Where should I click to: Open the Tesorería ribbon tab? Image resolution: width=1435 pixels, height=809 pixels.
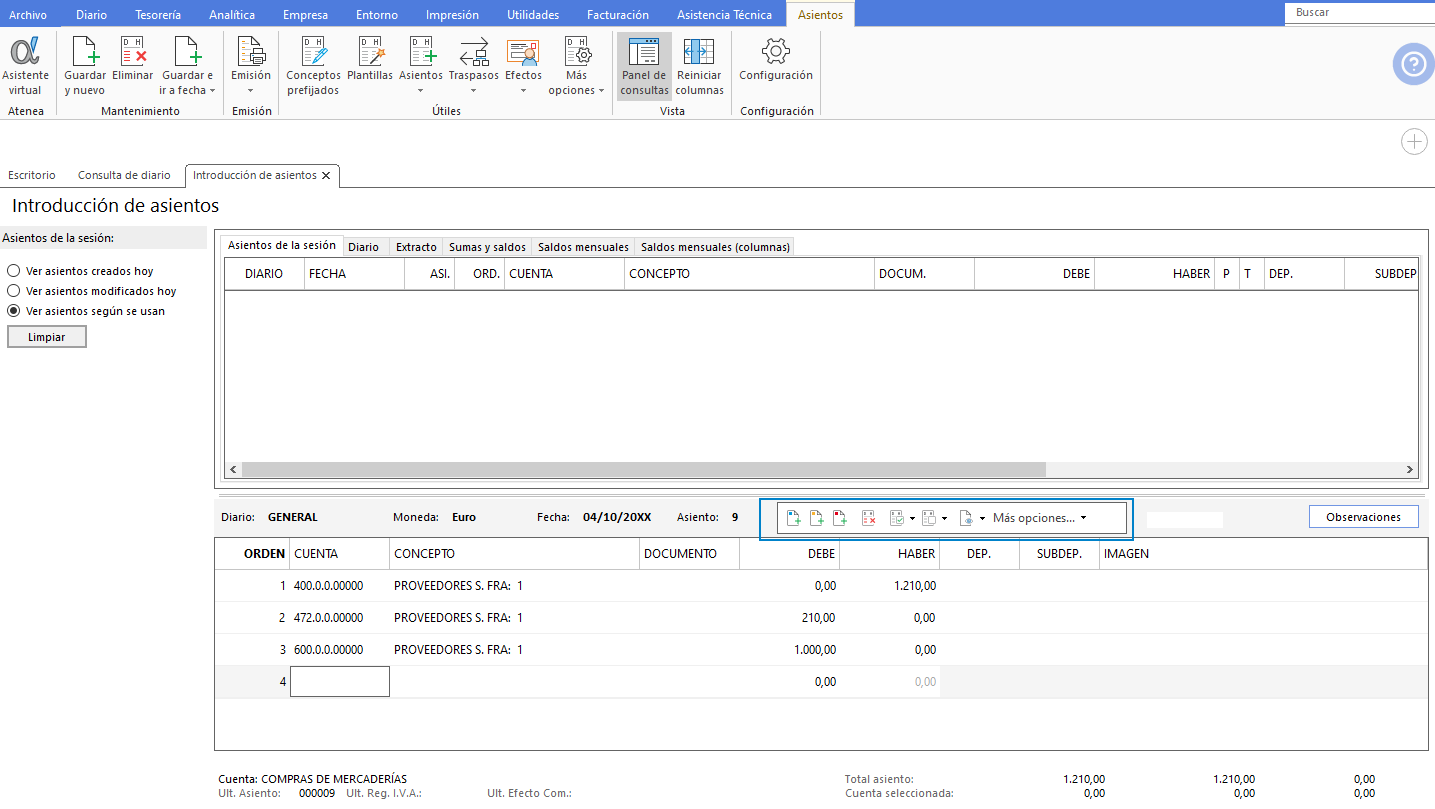[x=158, y=15]
